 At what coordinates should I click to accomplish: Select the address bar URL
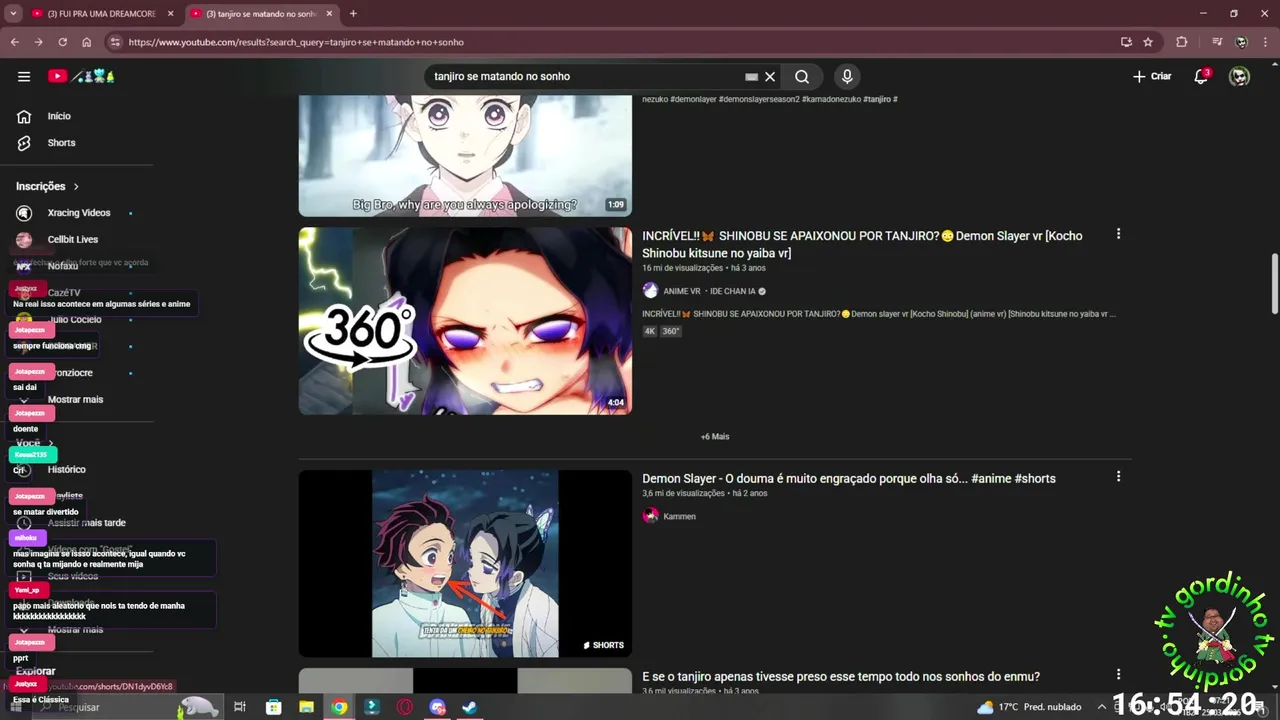pyautogui.click(x=296, y=42)
